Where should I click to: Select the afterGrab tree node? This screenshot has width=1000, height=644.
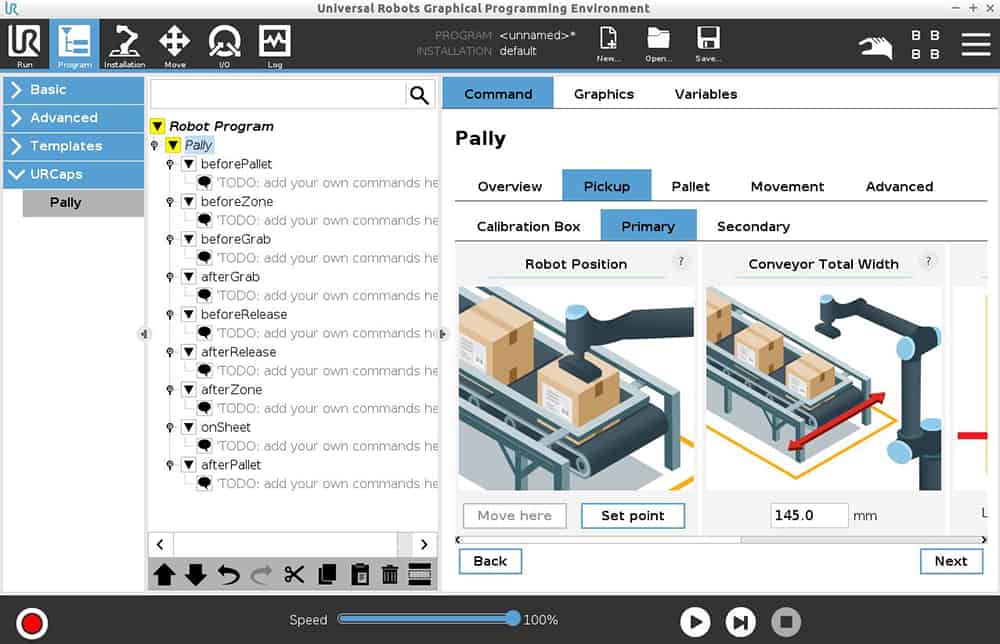coord(230,277)
